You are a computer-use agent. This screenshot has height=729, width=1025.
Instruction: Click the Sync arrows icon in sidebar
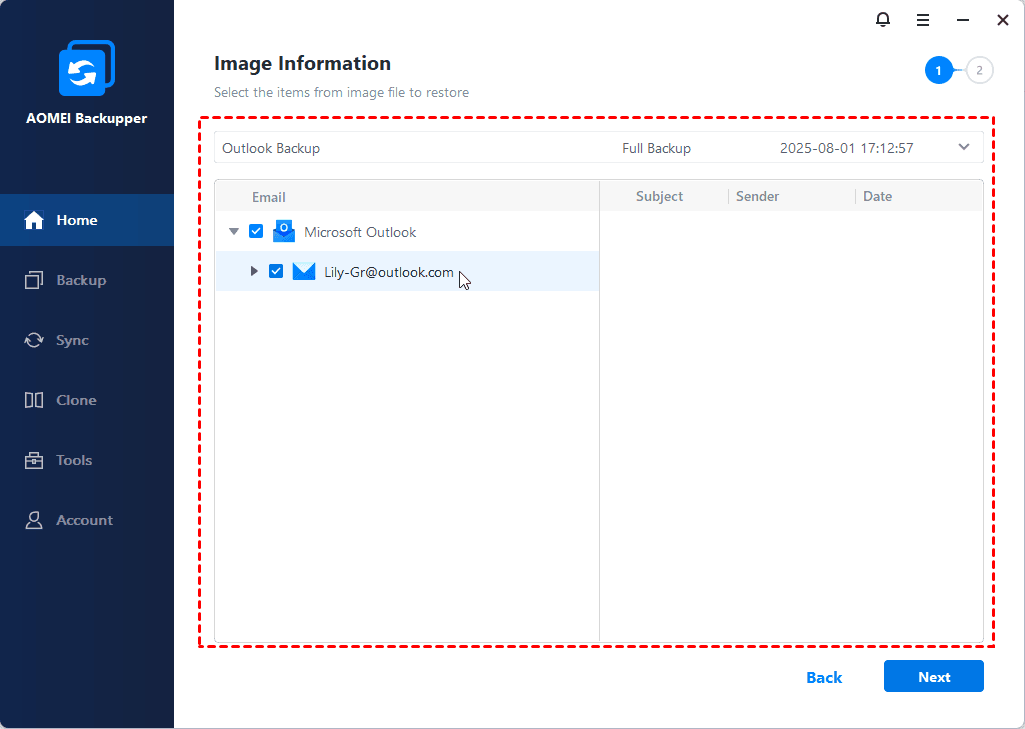point(34,340)
